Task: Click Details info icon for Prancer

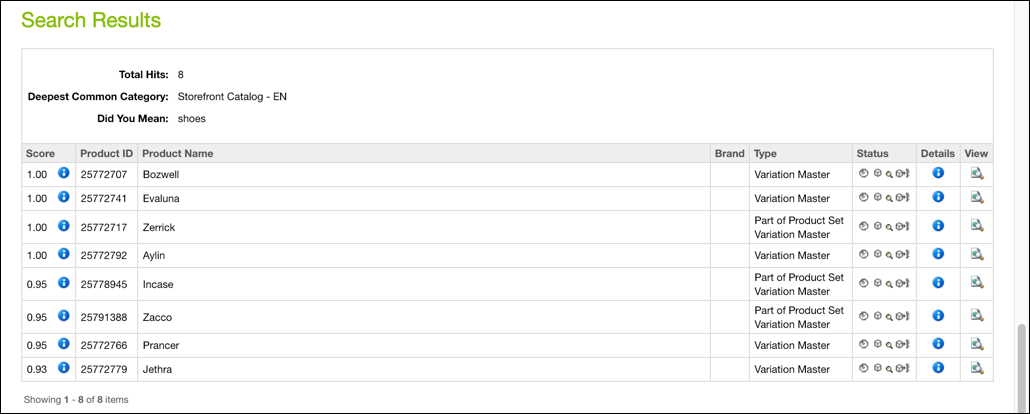Action: 938,344
